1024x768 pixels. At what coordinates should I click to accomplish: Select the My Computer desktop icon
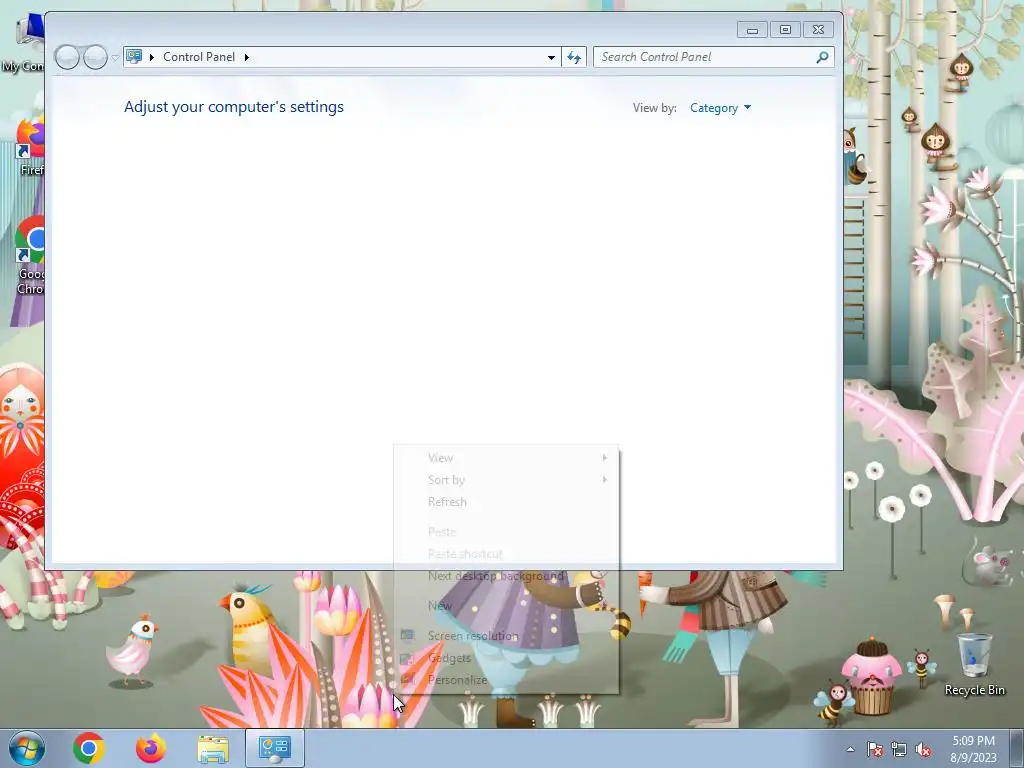point(24,43)
